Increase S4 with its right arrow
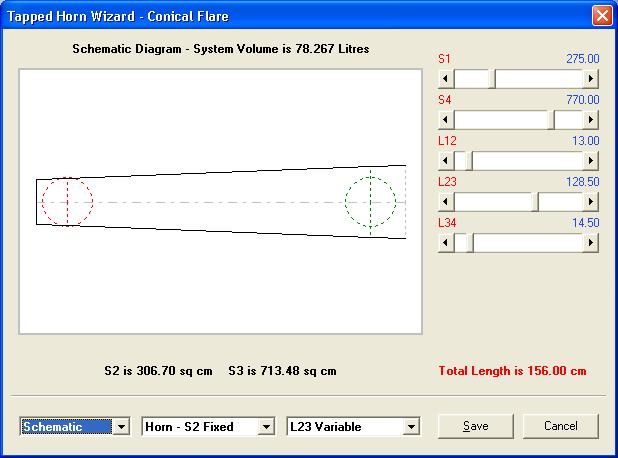Screen dimensions: 618x458 click(590, 119)
